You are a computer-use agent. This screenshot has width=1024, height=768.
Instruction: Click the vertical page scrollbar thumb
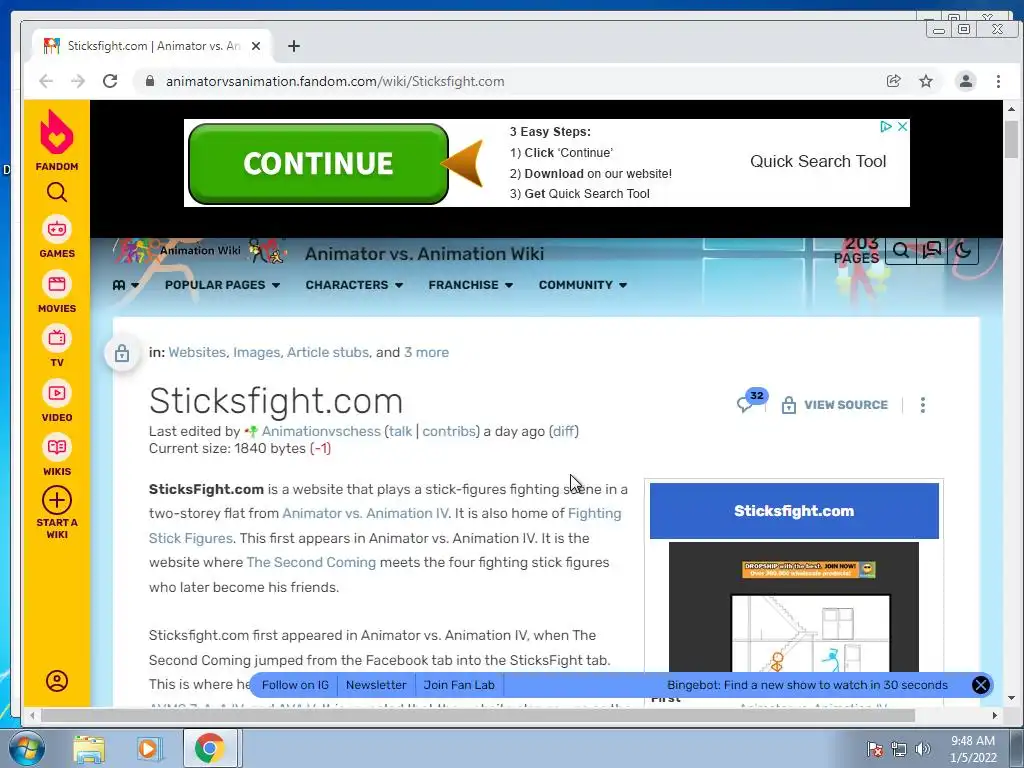[x=1012, y=139]
